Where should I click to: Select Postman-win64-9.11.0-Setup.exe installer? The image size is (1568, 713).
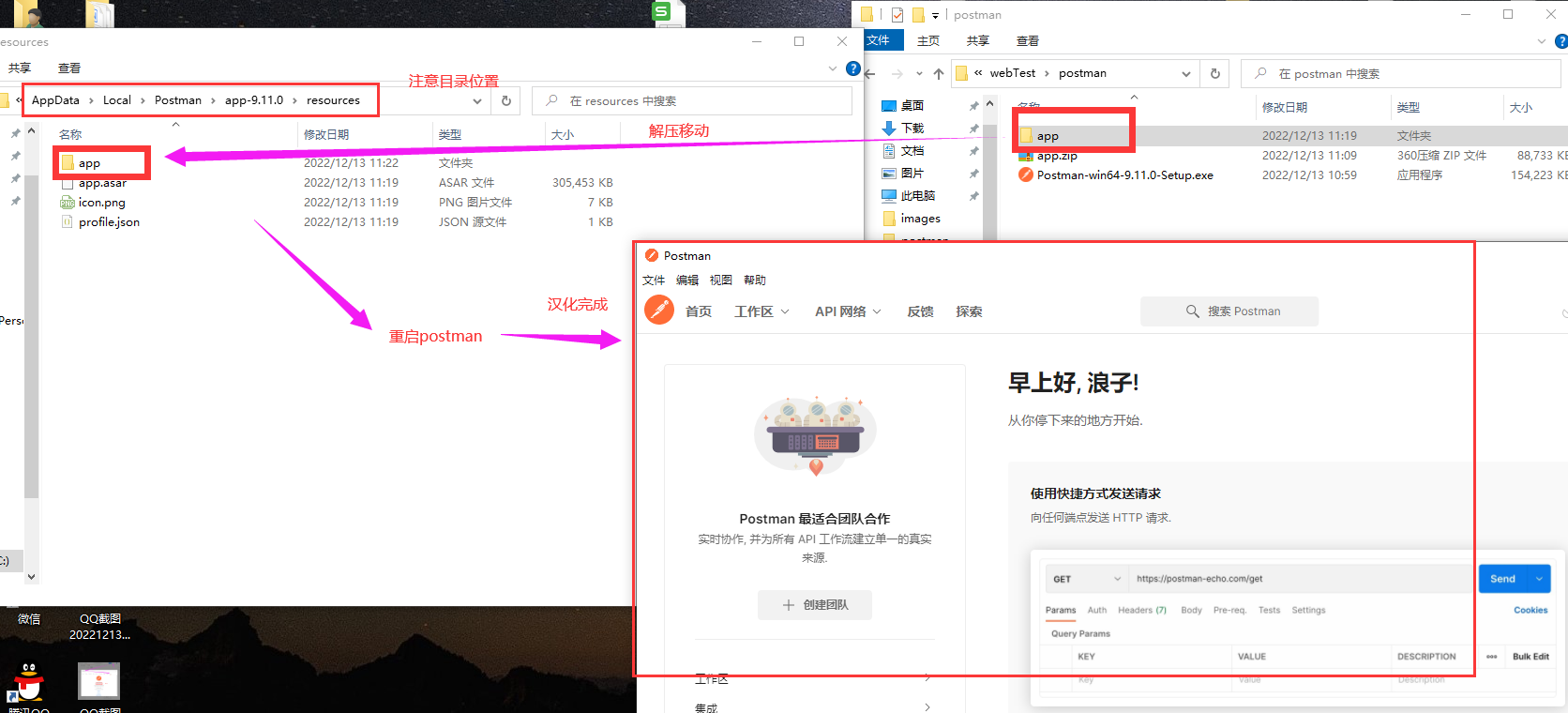point(1116,175)
